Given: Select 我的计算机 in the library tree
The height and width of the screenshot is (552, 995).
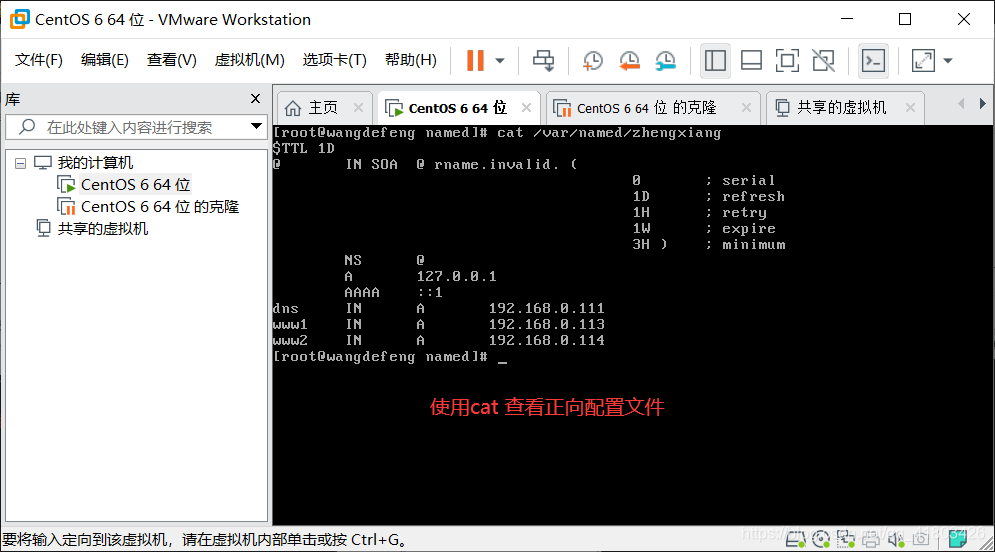Looking at the screenshot, I should (95, 163).
